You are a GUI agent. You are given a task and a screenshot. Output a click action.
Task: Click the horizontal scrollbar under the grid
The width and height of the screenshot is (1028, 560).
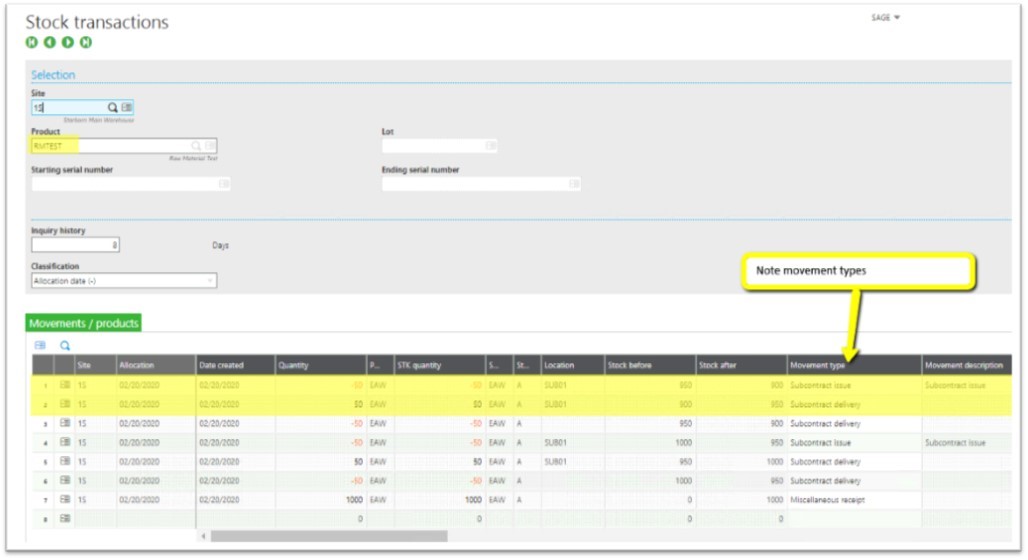328,536
